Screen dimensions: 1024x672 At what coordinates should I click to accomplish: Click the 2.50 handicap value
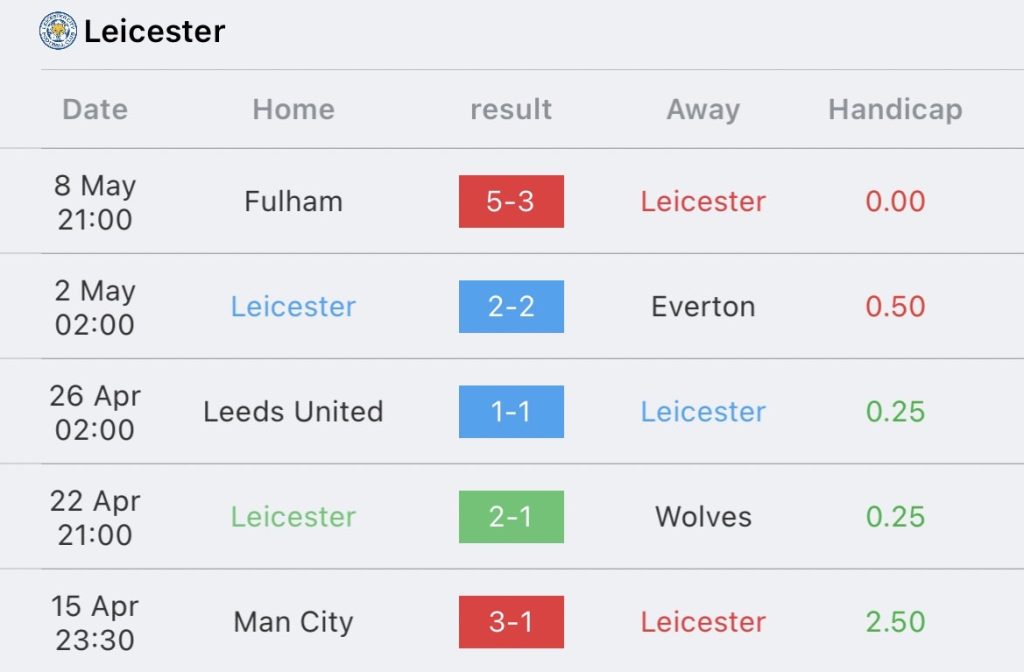click(x=895, y=622)
